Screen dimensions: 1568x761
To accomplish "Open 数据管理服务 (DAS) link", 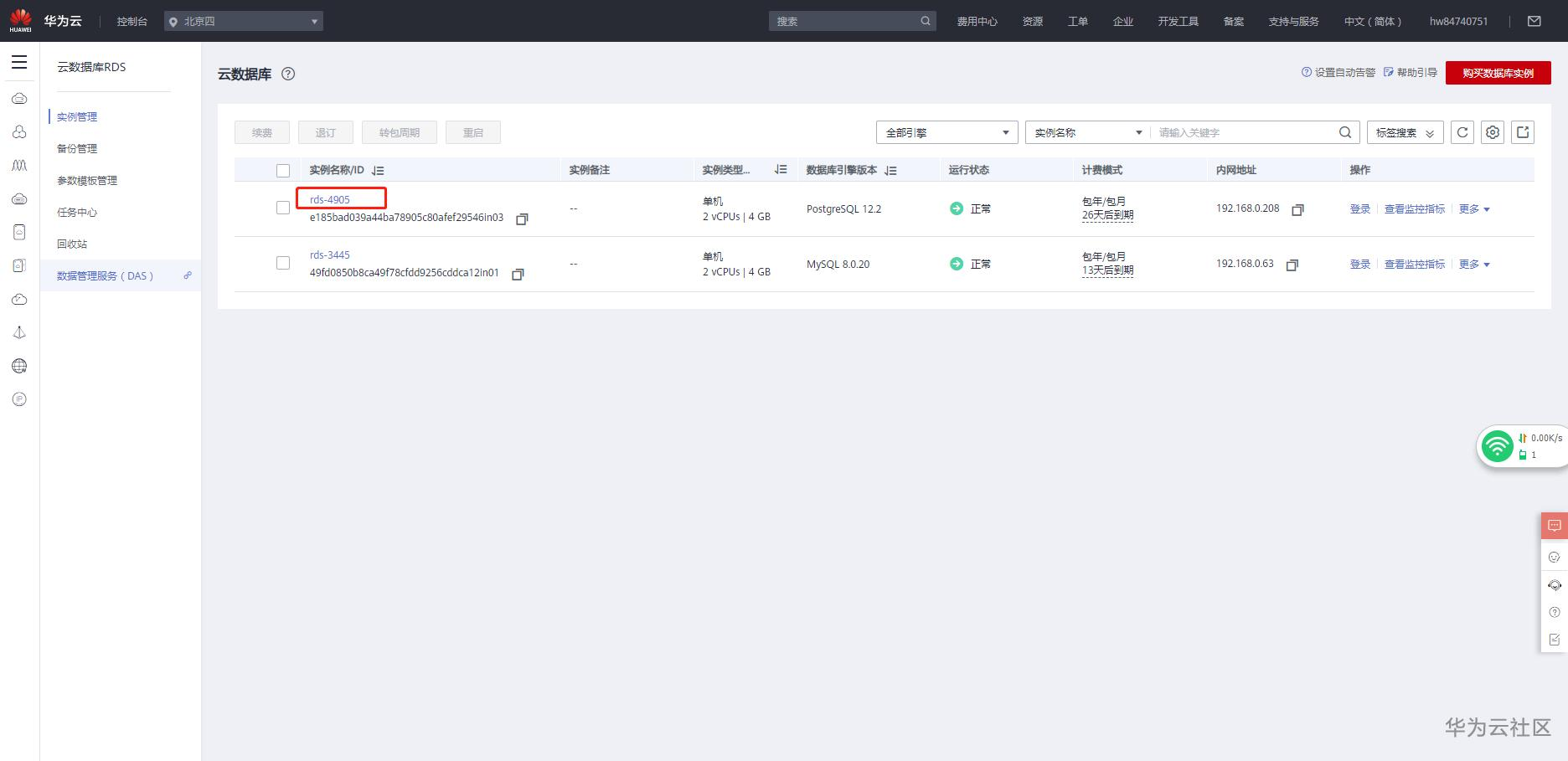I will [x=106, y=276].
